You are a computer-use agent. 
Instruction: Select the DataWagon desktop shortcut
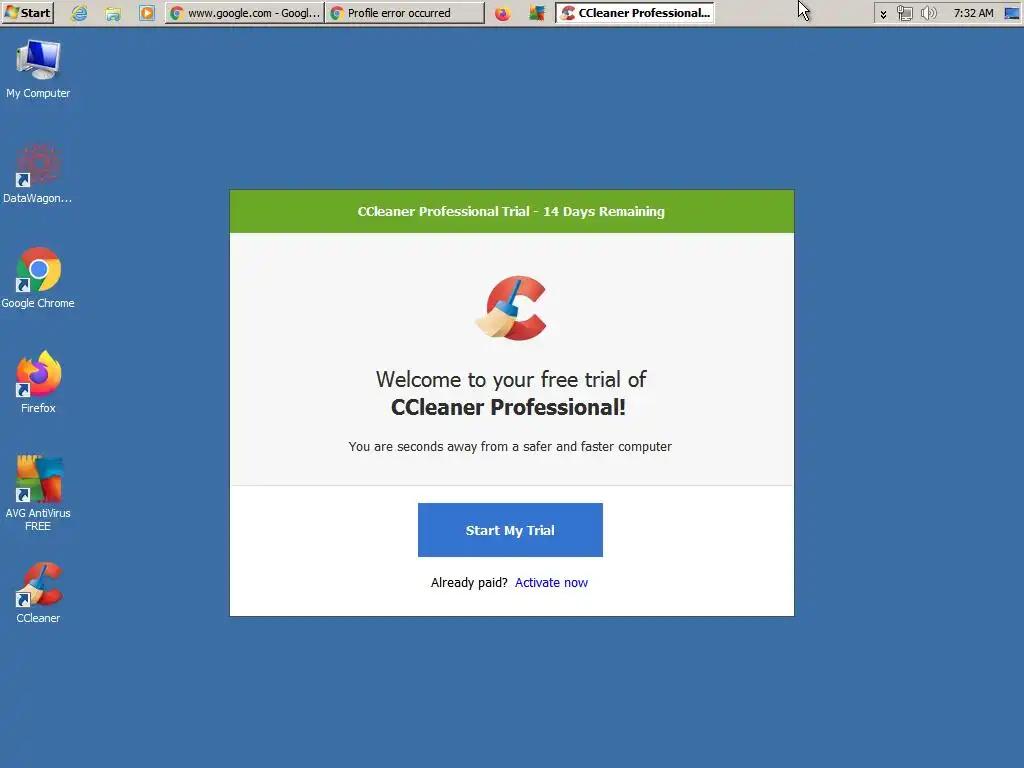point(38,173)
